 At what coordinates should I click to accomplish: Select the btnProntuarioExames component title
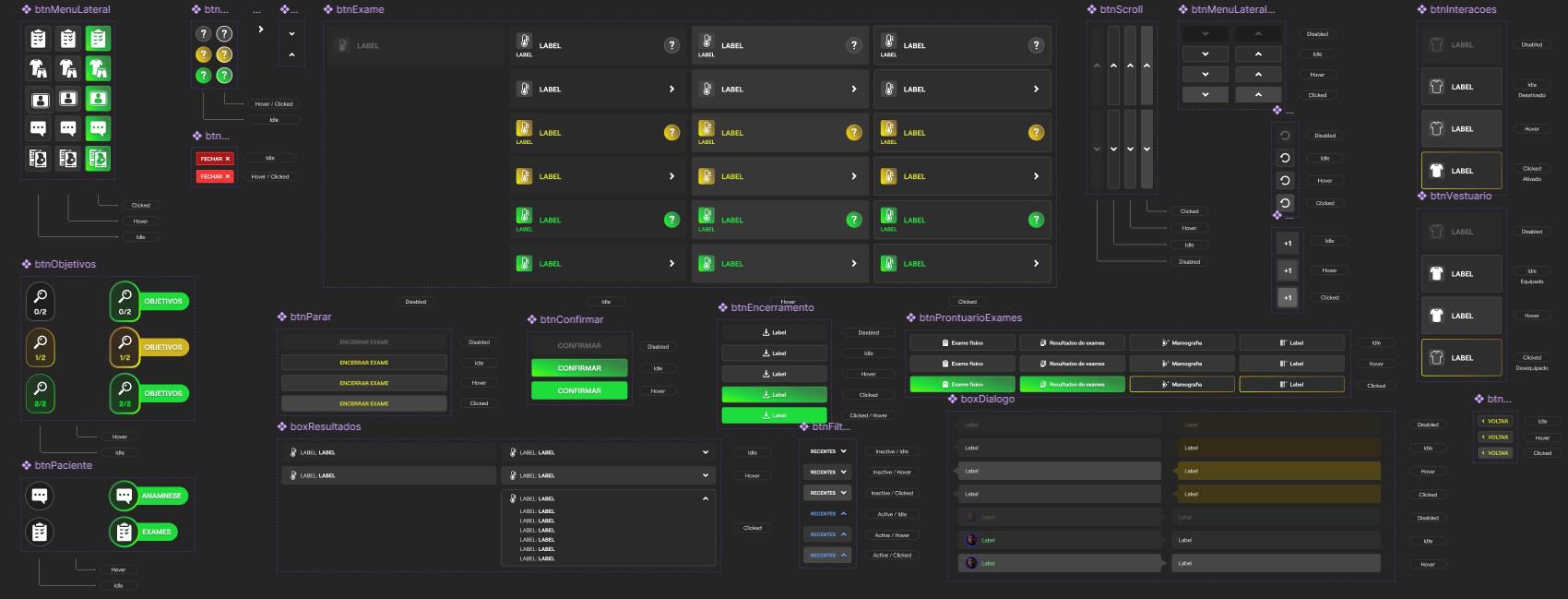point(970,317)
